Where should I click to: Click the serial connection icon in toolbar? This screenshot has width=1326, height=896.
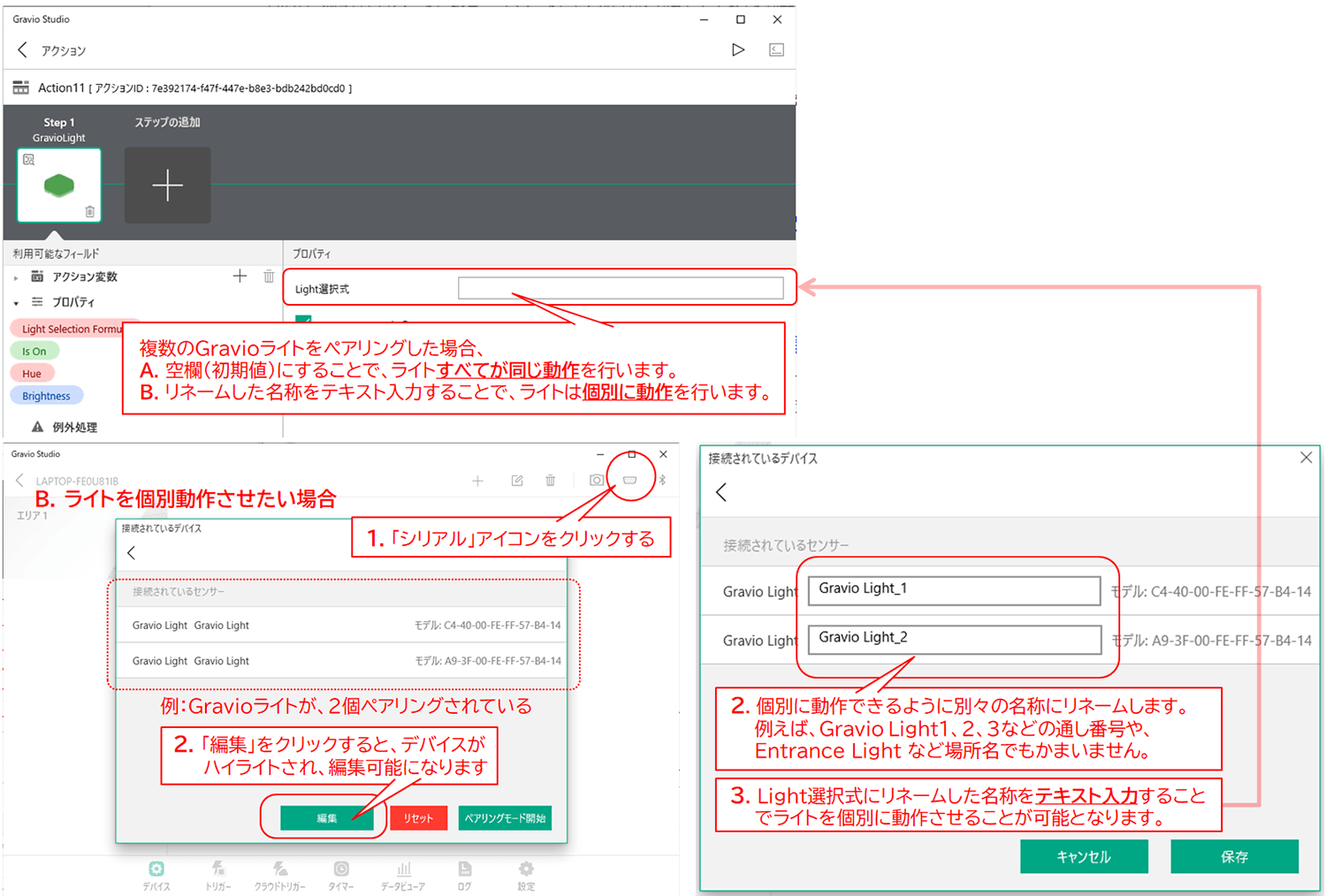[x=629, y=480]
